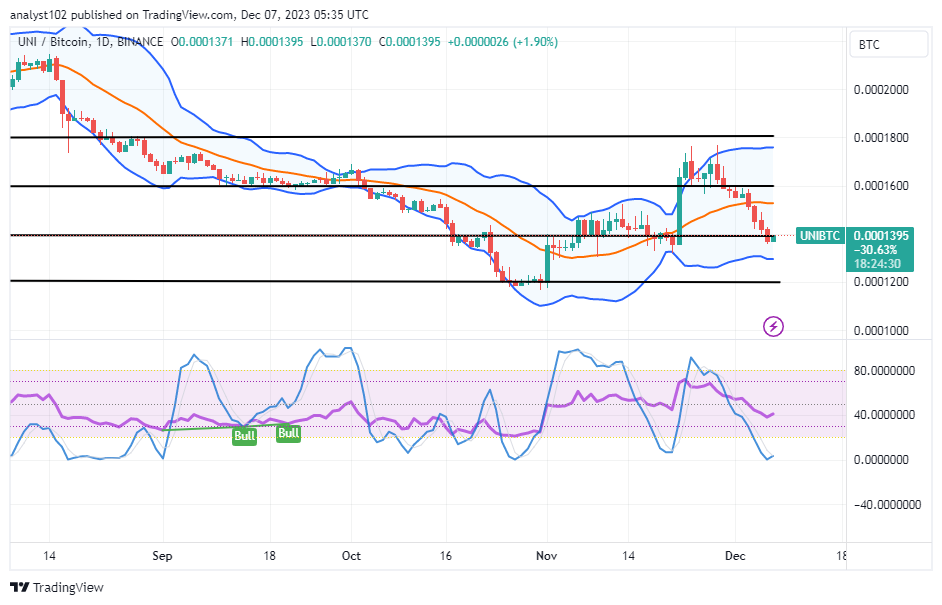The height and width of the screenshot is (605, 942).
Task: Click the 40.0000000 oscillator axis label
Action: point(884,415)
